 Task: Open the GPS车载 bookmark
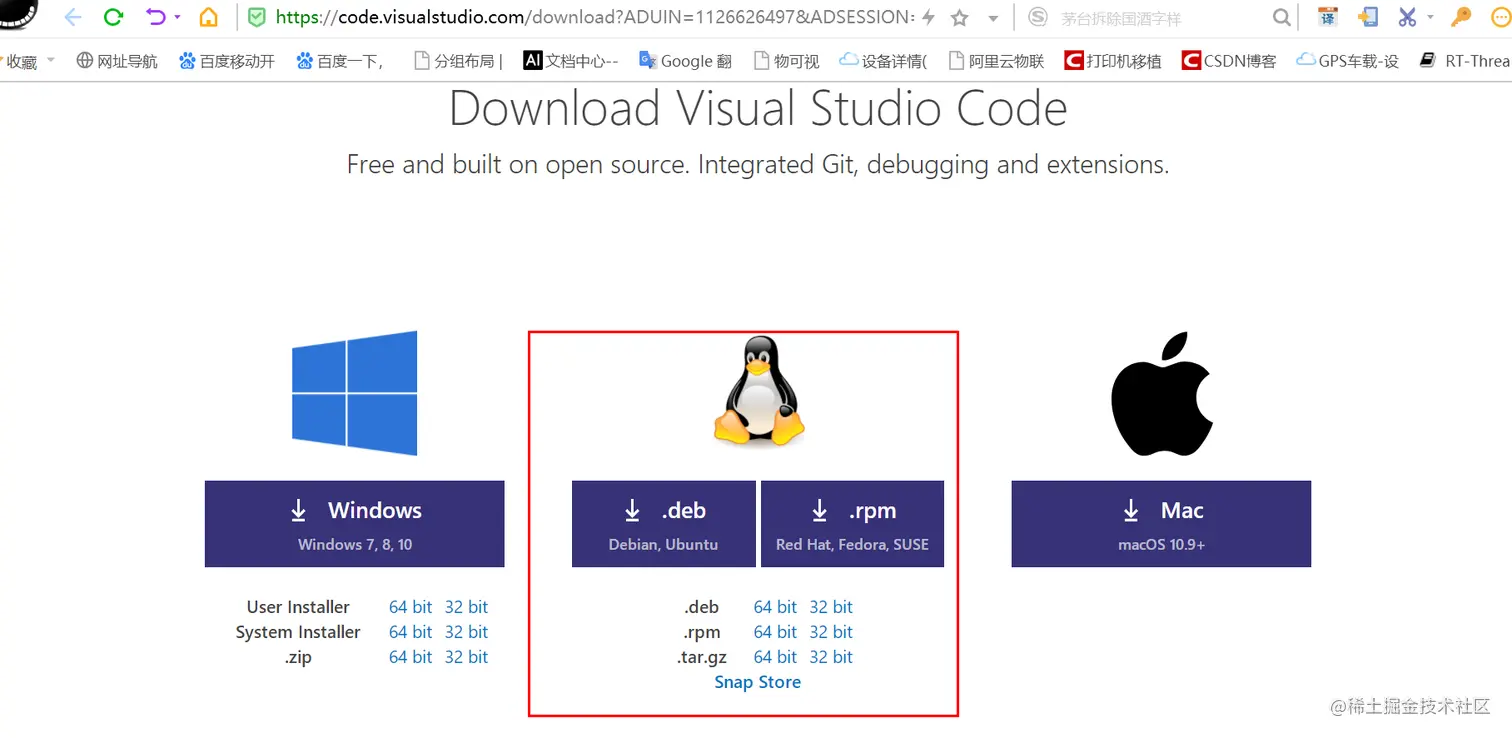pos(1347,61)
